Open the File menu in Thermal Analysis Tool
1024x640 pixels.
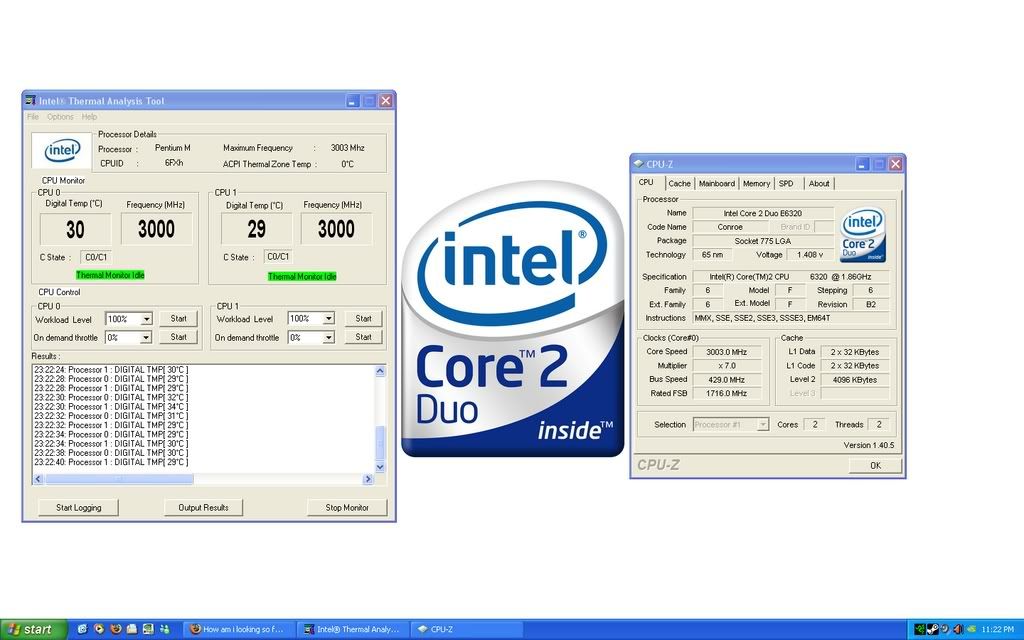(x=33, y=117)
